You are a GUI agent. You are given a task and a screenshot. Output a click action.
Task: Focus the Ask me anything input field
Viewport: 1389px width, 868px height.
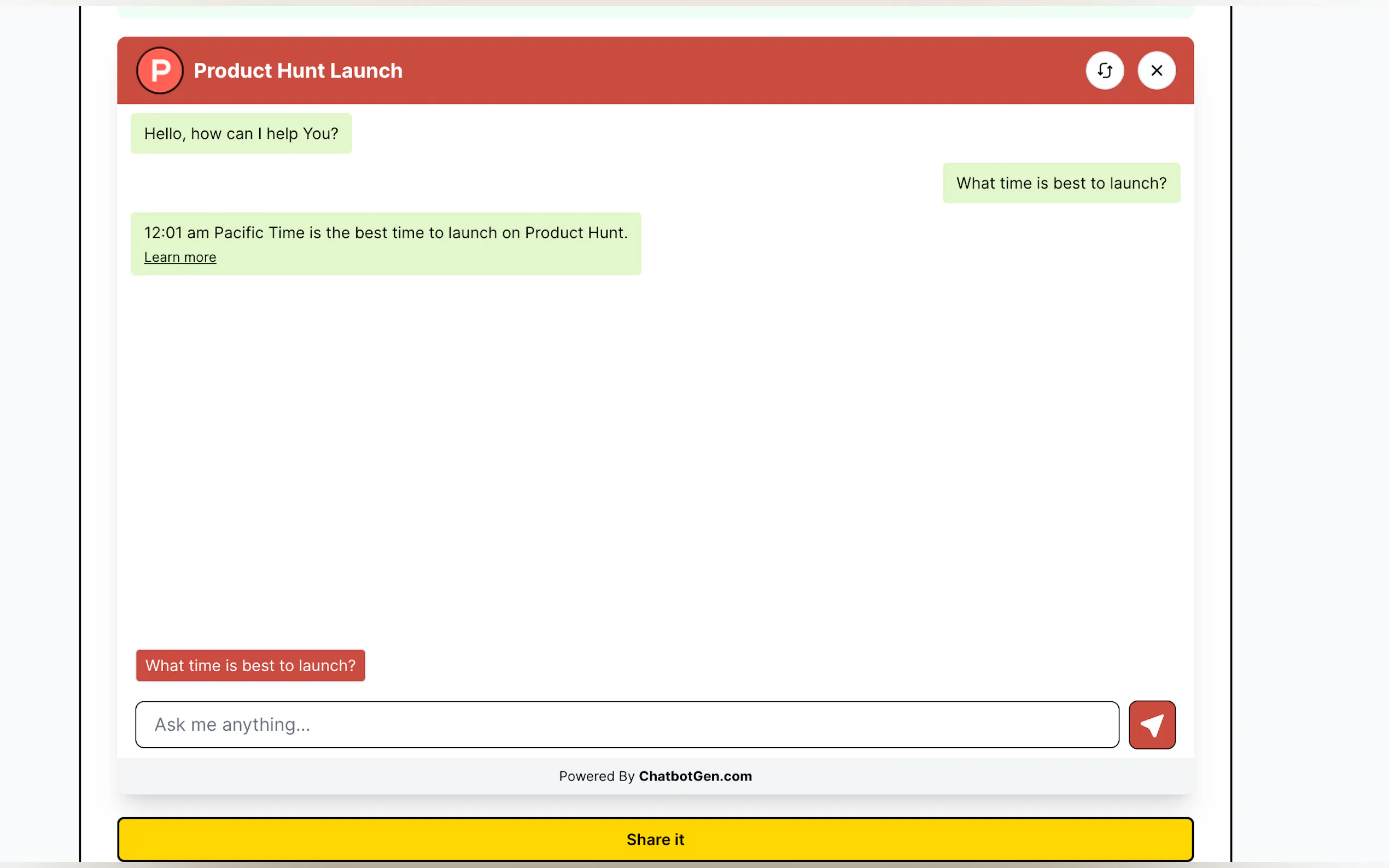pos(627,724)
